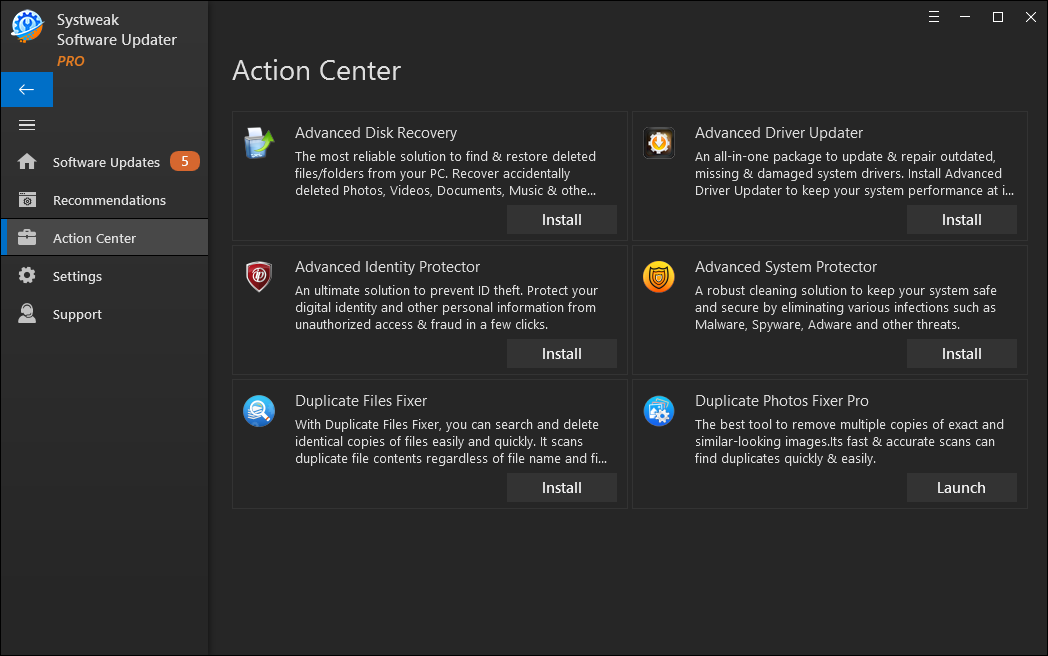This screenshot has height=656, width=1048.
Task: Install Advanced Disk Recovery
Action: pos(561,220)
